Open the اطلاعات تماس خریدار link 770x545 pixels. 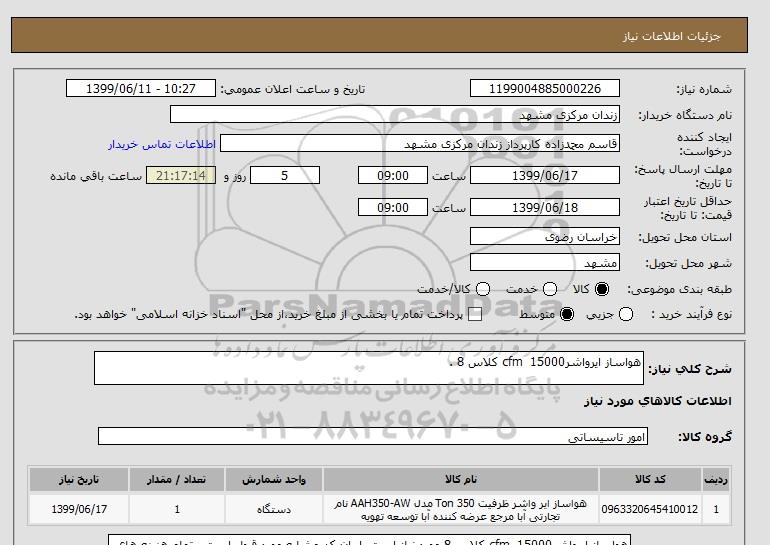[162, 144]
